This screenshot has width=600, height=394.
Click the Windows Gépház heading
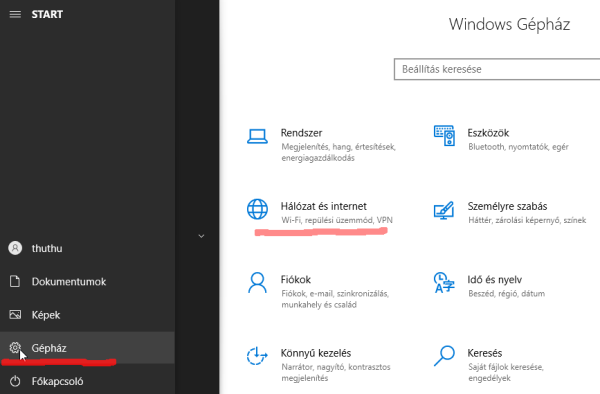pos(509,24)
